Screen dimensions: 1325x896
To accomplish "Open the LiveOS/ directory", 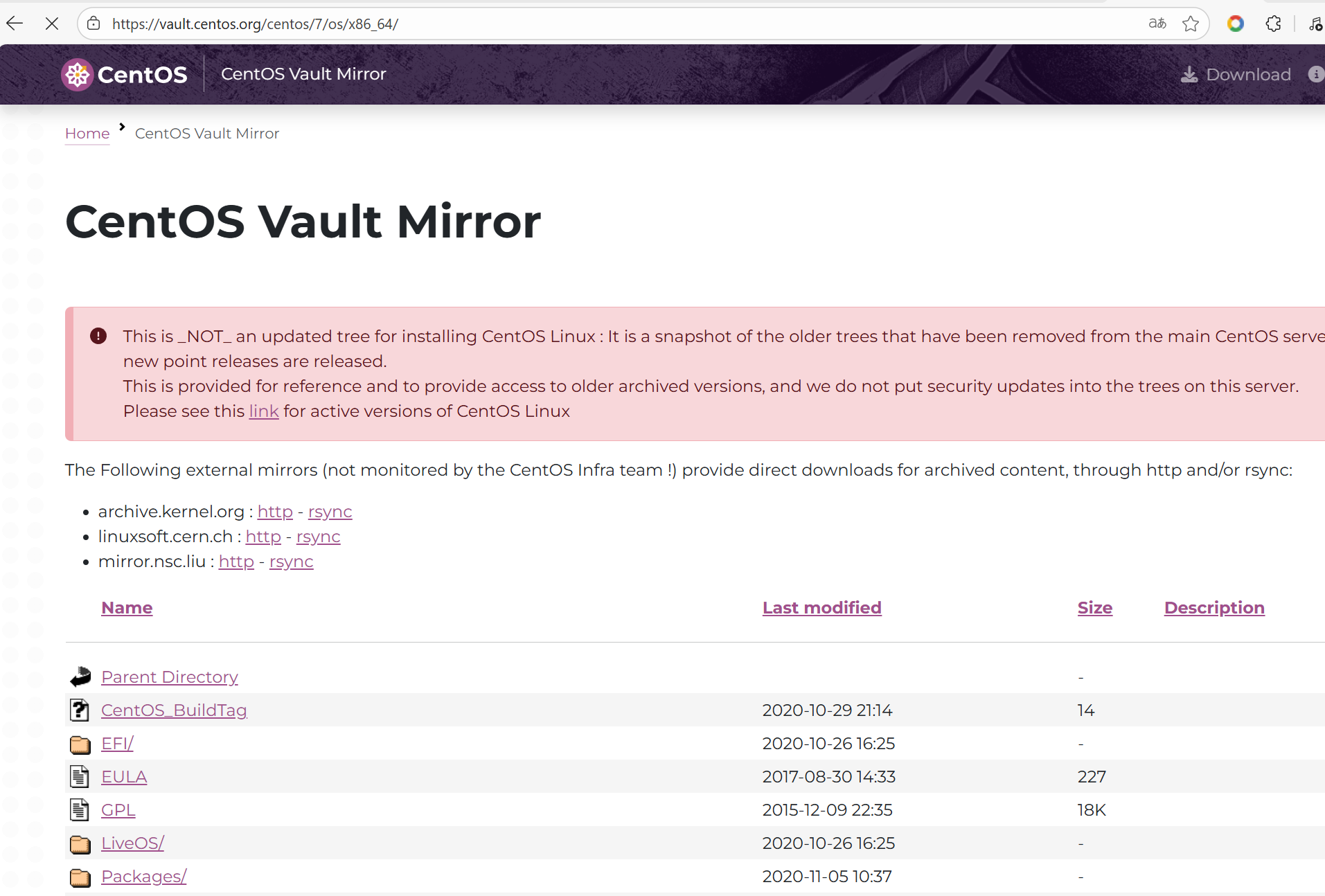I will (x=132, y=843).
